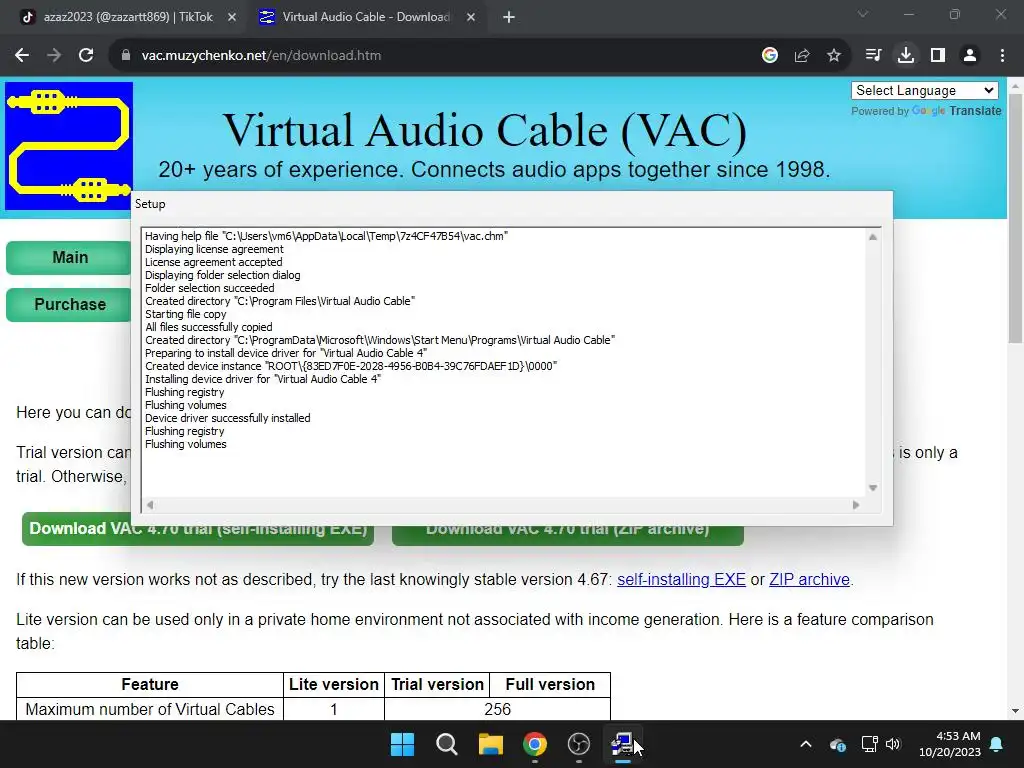
Task: Click "License agreement accepted" log line
Action: tap(214, 262)
